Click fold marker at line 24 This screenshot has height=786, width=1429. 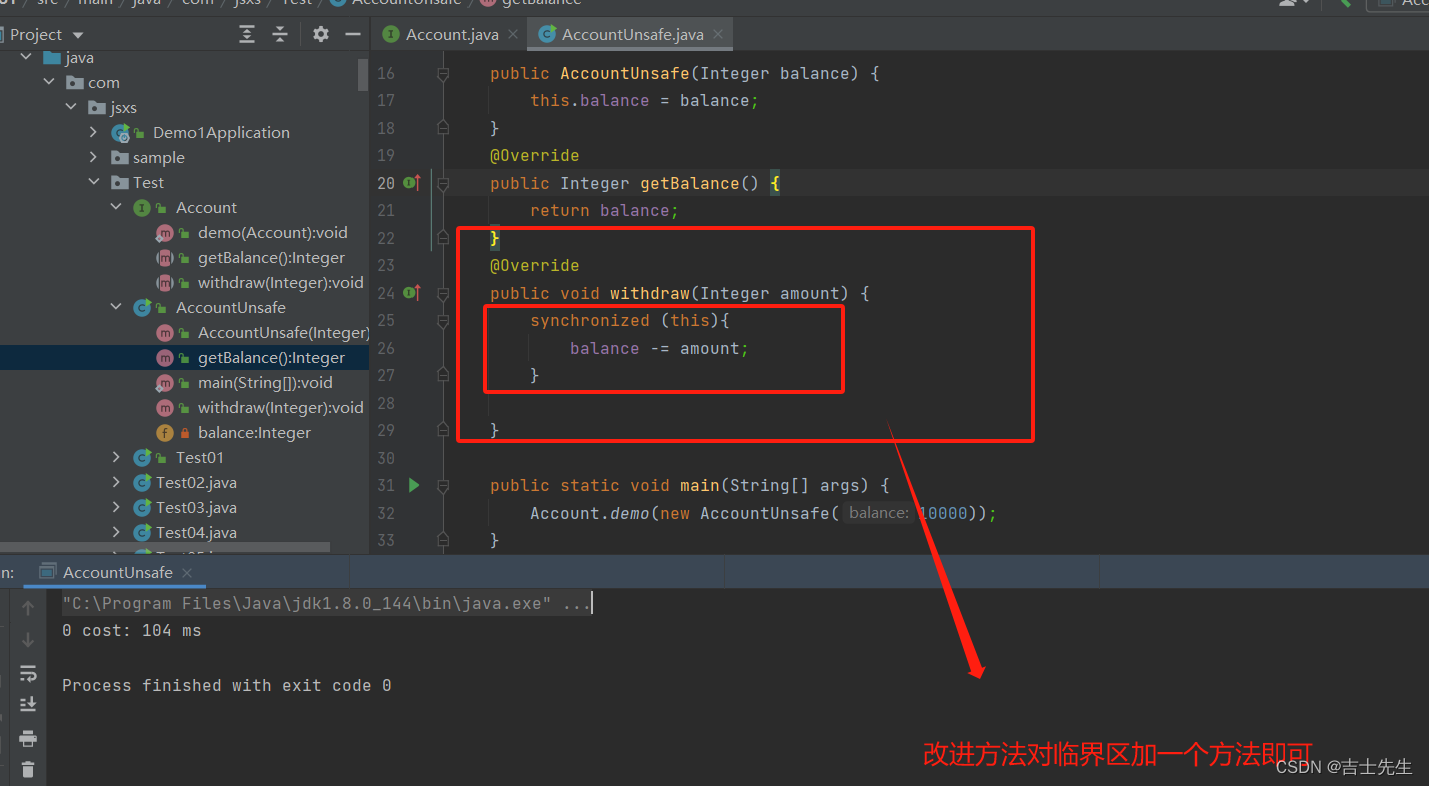[443, 293]
